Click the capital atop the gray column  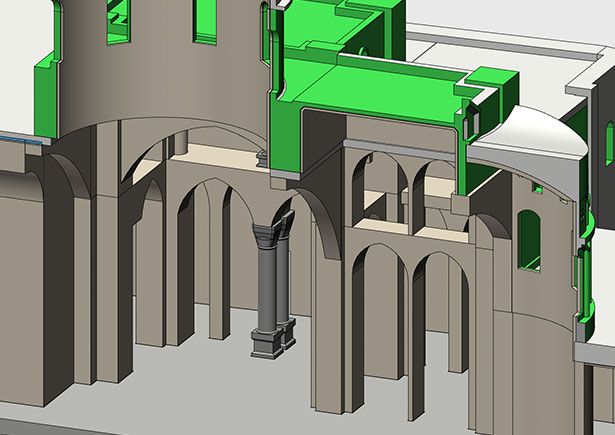point(269,237)
